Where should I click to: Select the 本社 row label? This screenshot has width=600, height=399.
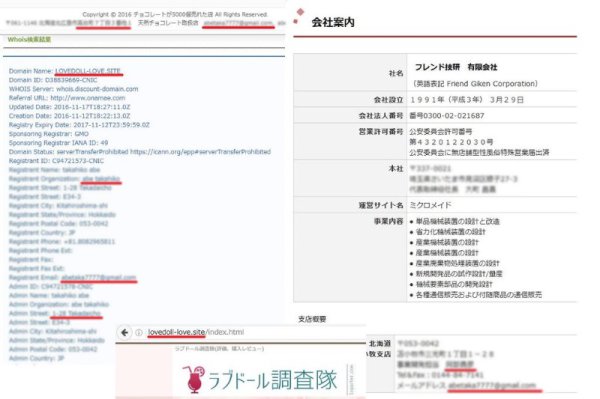(396, 169)
